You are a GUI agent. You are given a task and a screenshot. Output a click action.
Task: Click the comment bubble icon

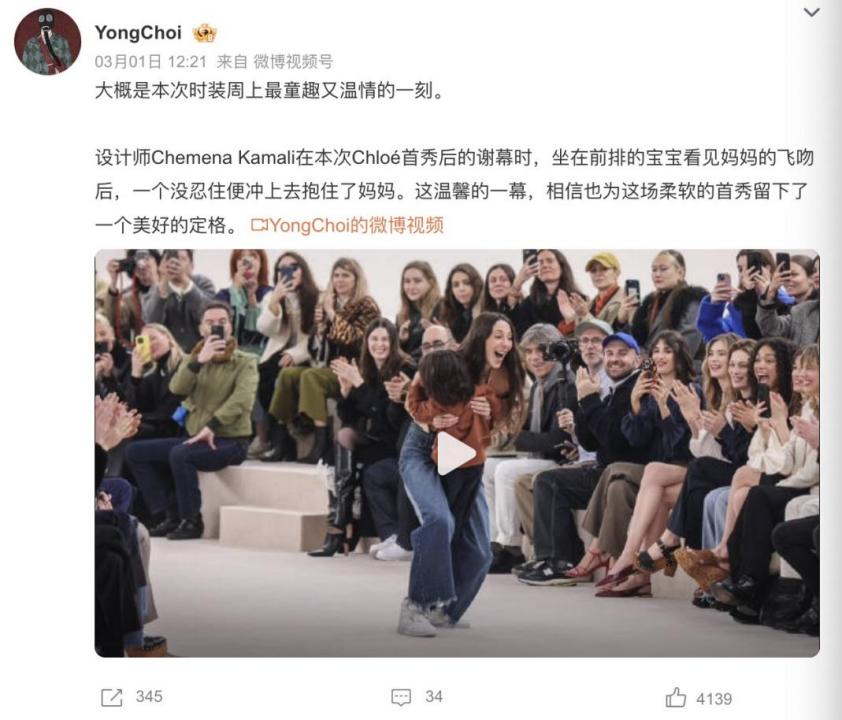point(401,697)
